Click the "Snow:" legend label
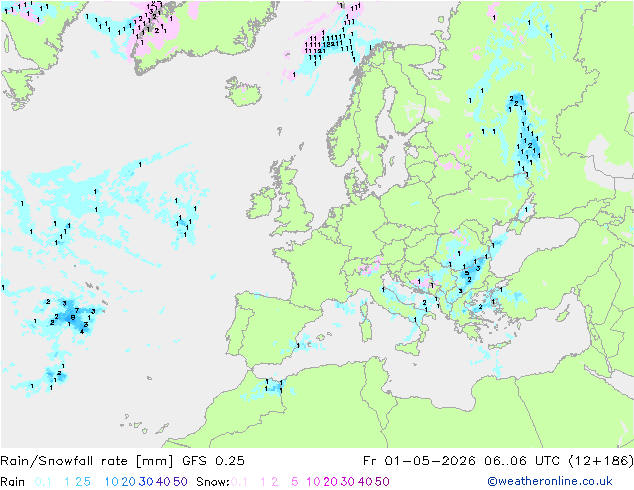This screenshot has height=490, width=634. (x=213, y=482)
